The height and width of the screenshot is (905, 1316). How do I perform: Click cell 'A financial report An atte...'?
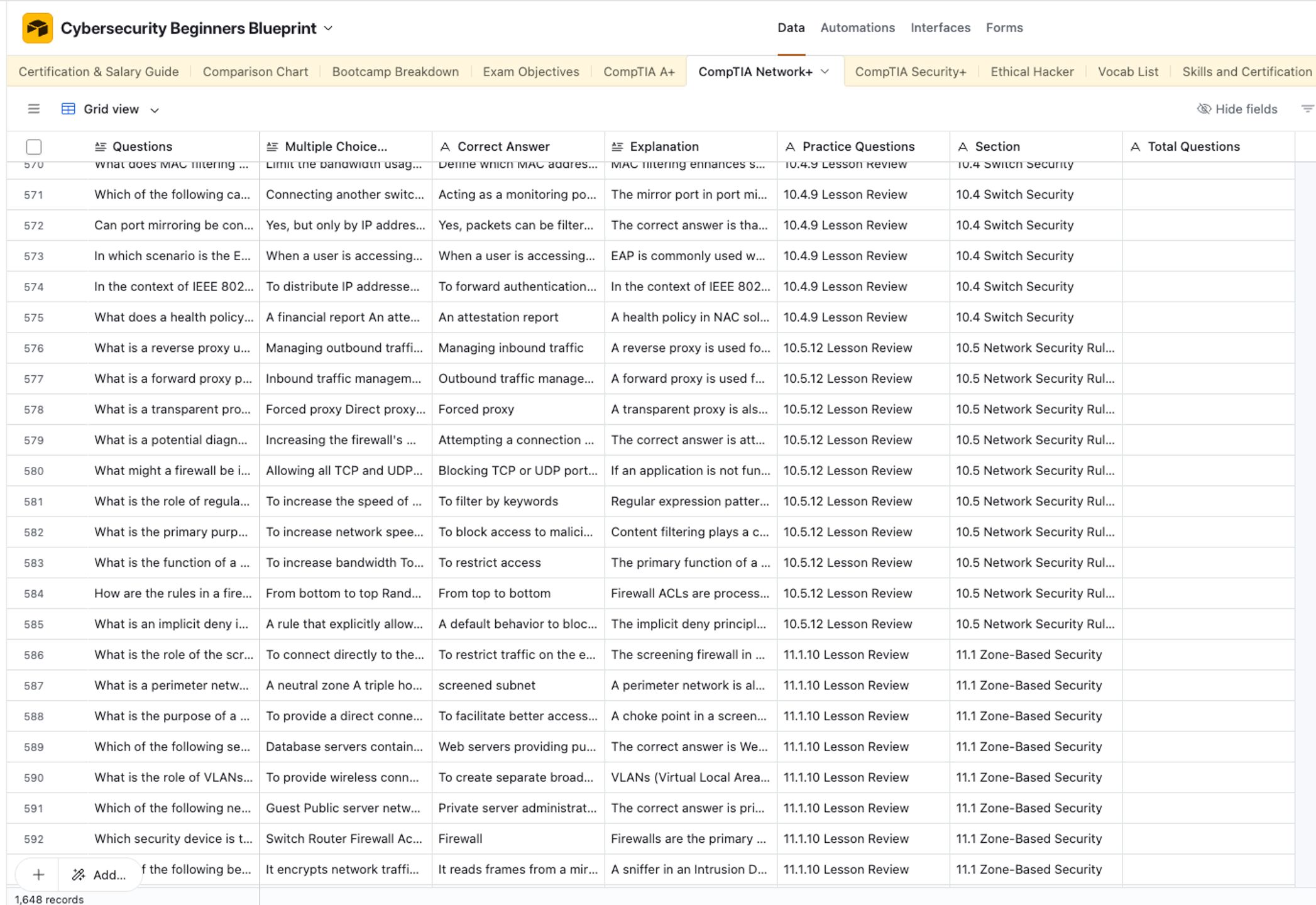346,317
